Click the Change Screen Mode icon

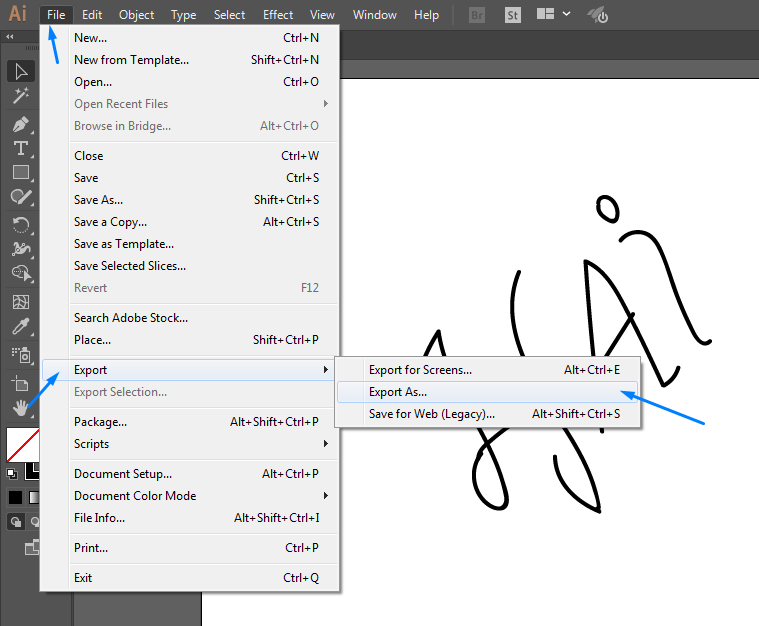coord(32,548)
